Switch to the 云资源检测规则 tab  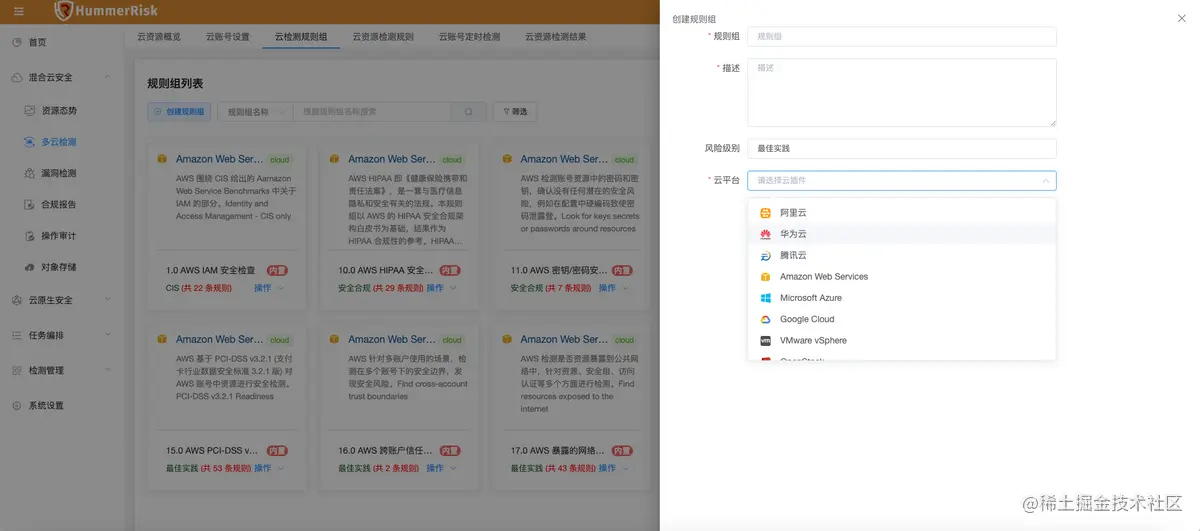tap(383, 37)
